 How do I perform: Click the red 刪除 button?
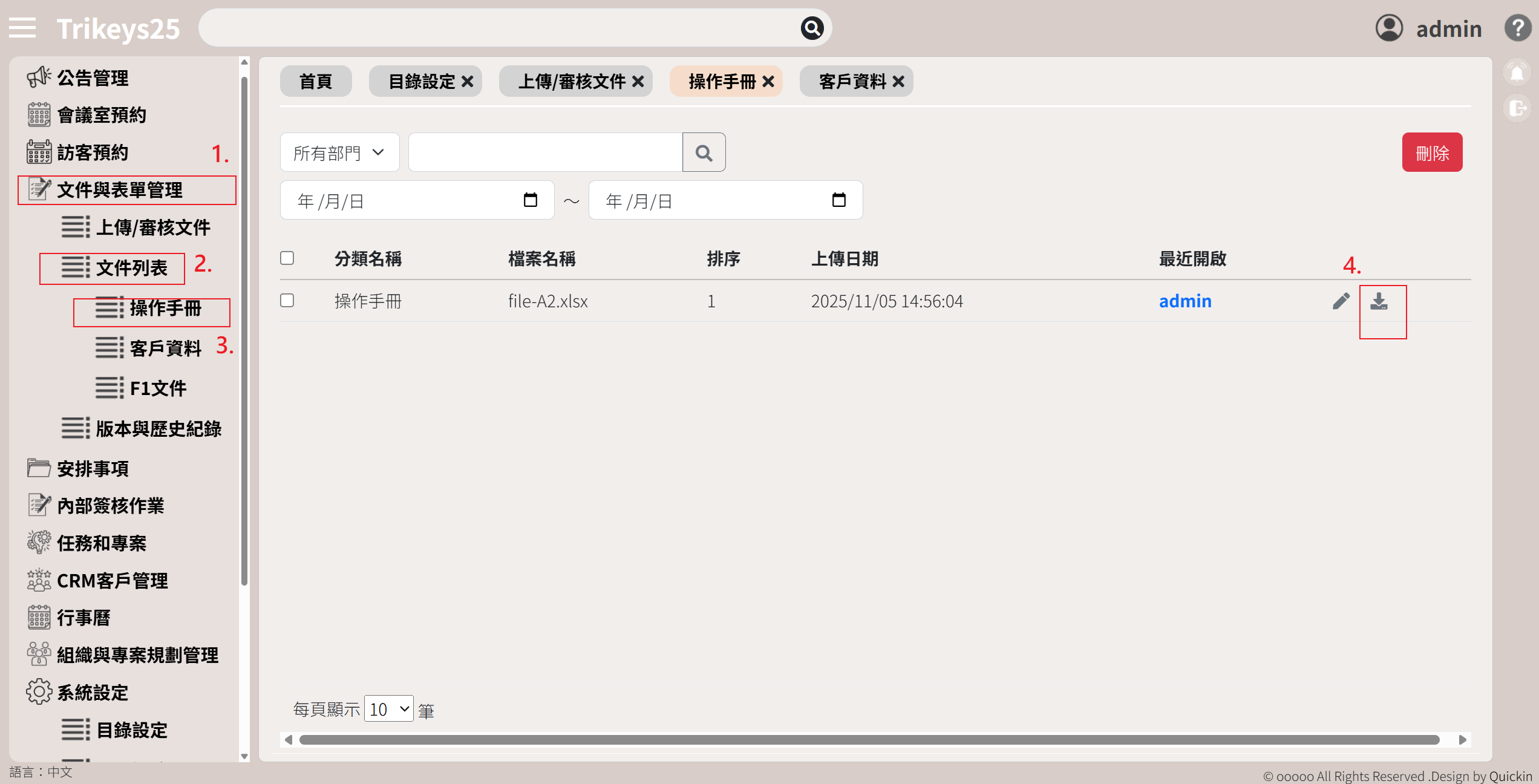(x=1432, y=152)
